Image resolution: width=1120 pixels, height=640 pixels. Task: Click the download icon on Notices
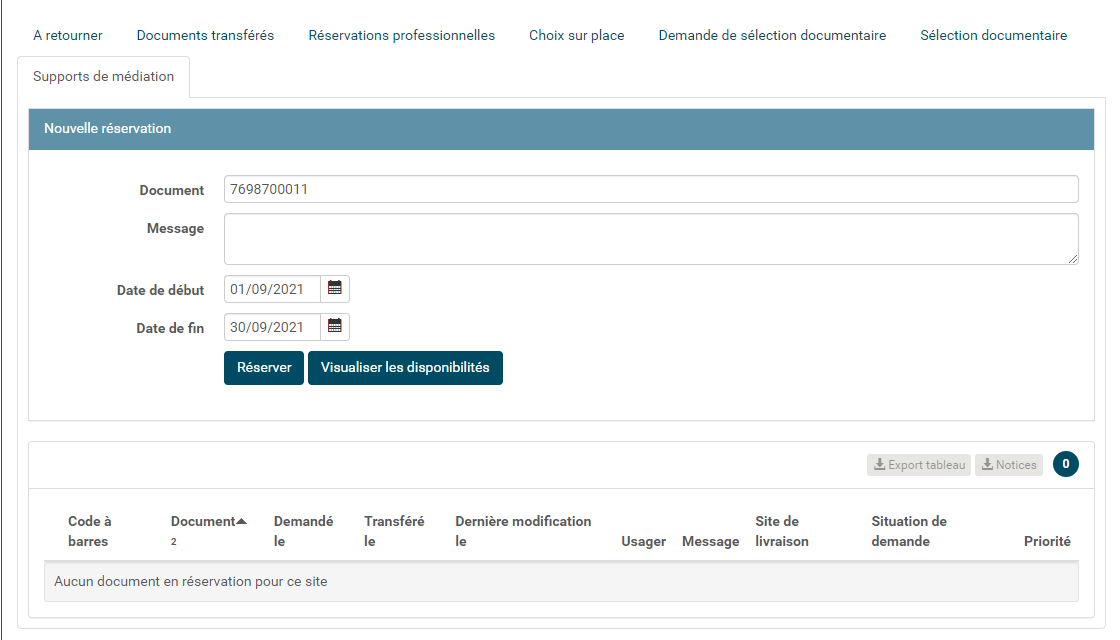[987, 464]
